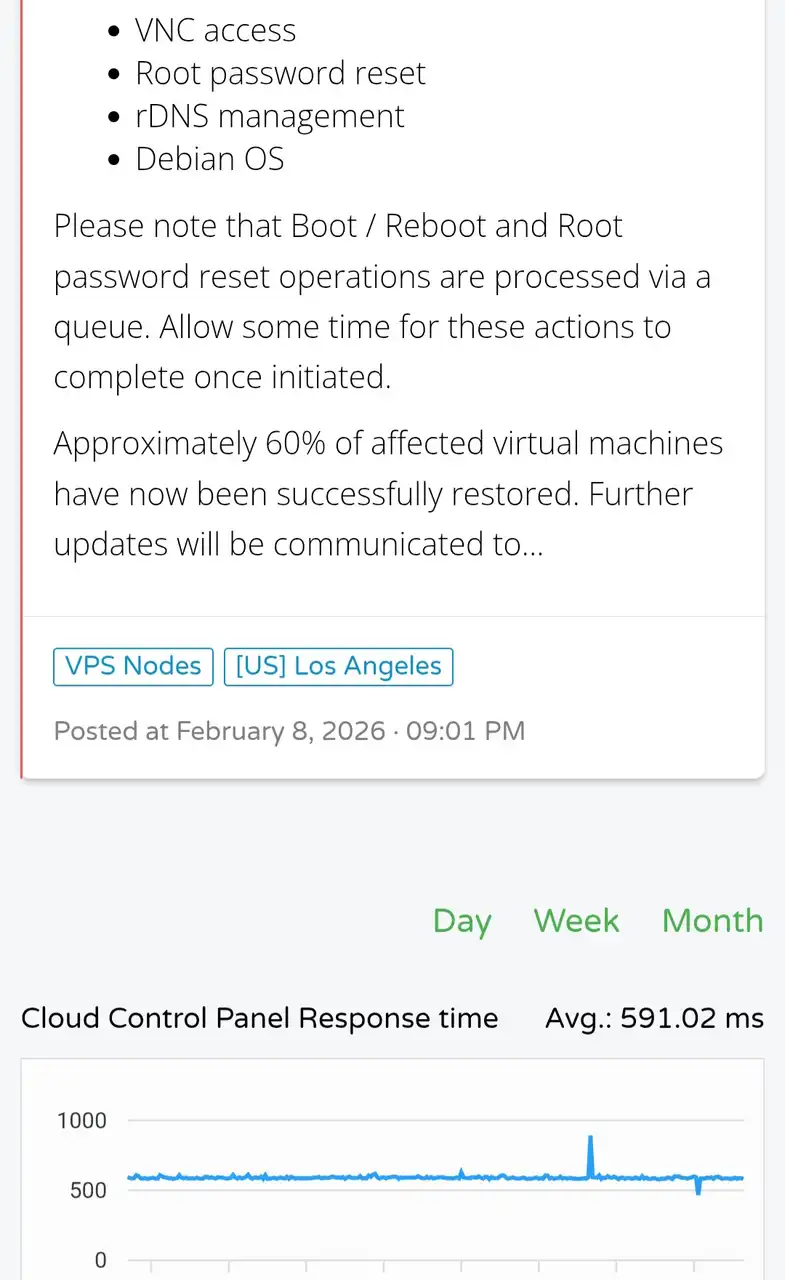
Task: Expand truncated text ending 'communicated to…'
Action: coord(298,545)
